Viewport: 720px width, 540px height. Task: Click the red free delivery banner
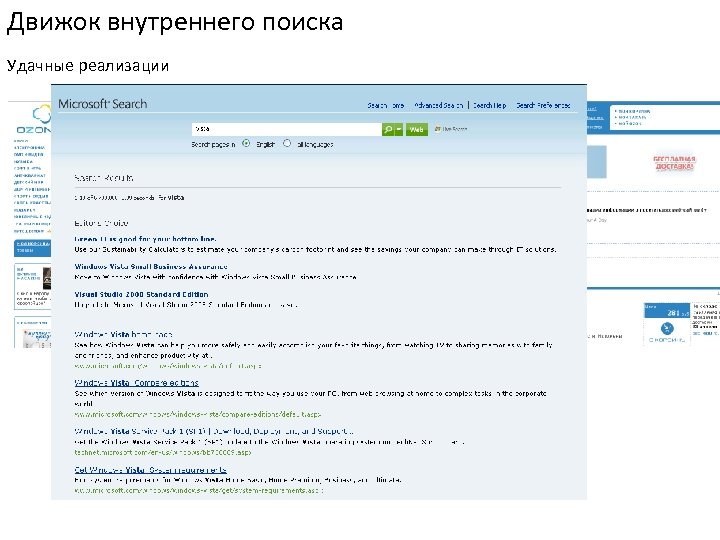674,163
